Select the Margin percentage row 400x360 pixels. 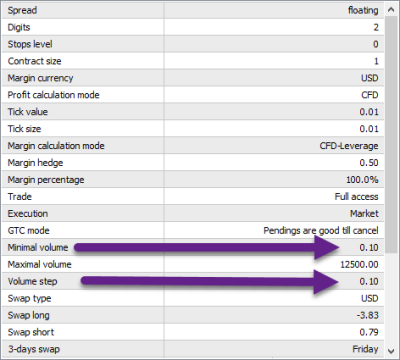pos(193,180)
